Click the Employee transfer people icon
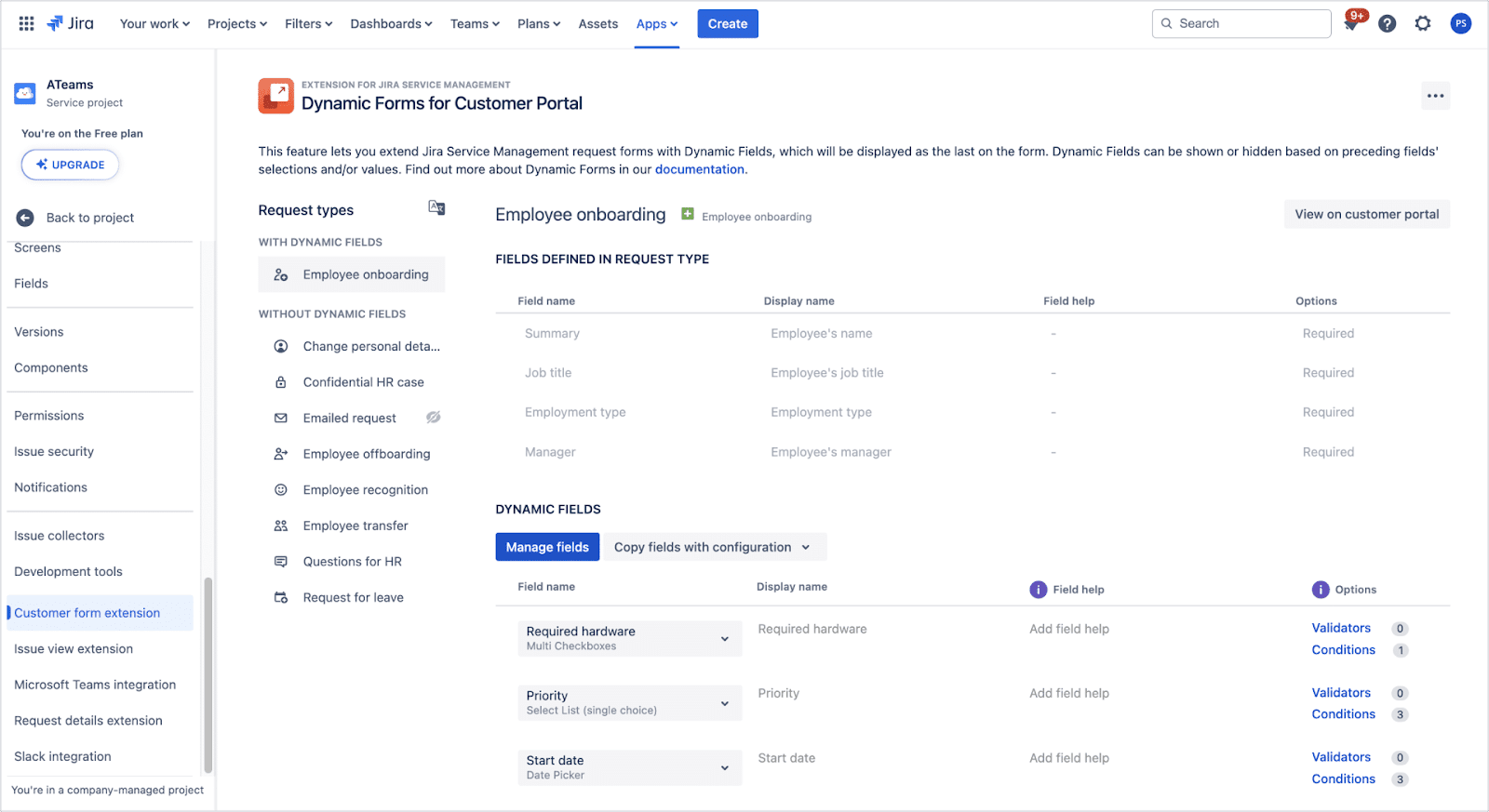This screenshot has width=1489, height=812. (280, 526)
